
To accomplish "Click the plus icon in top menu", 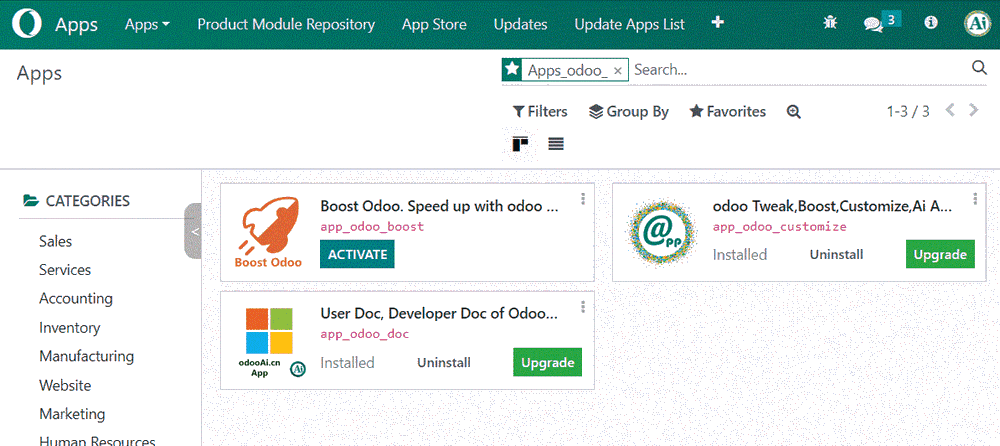I will pos(717,24).
